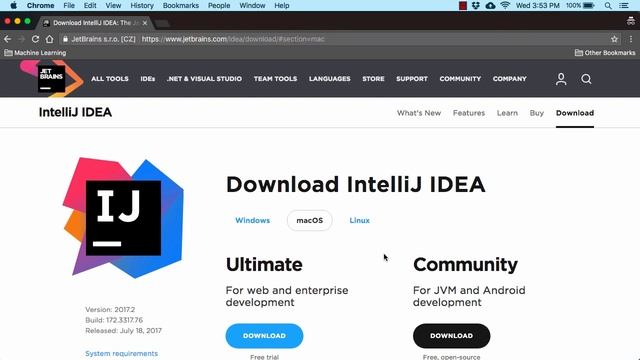Open the File menu
Image resolution: width=640 pixels, height=360 pixels.
pyautogui.click(x=69, y=5)
